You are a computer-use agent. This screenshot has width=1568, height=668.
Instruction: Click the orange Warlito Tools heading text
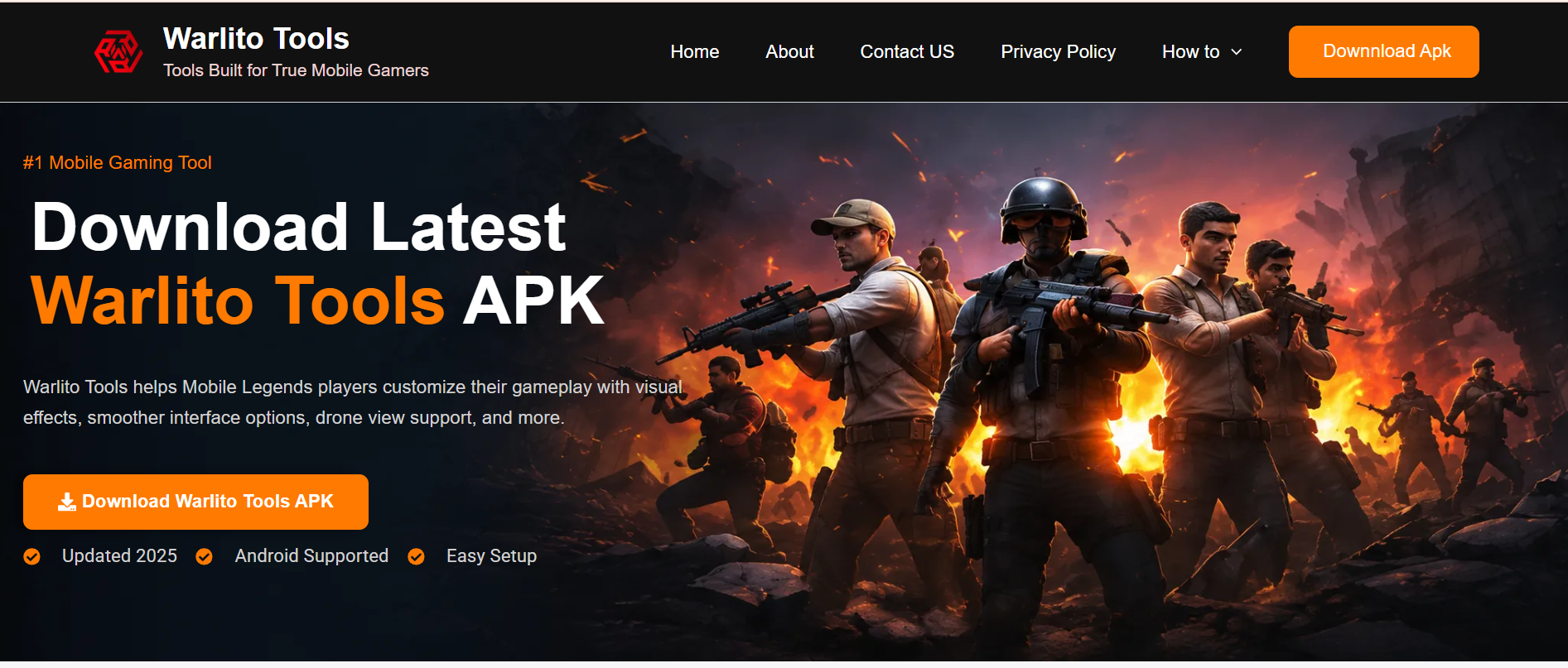click(x=238, y=300)
